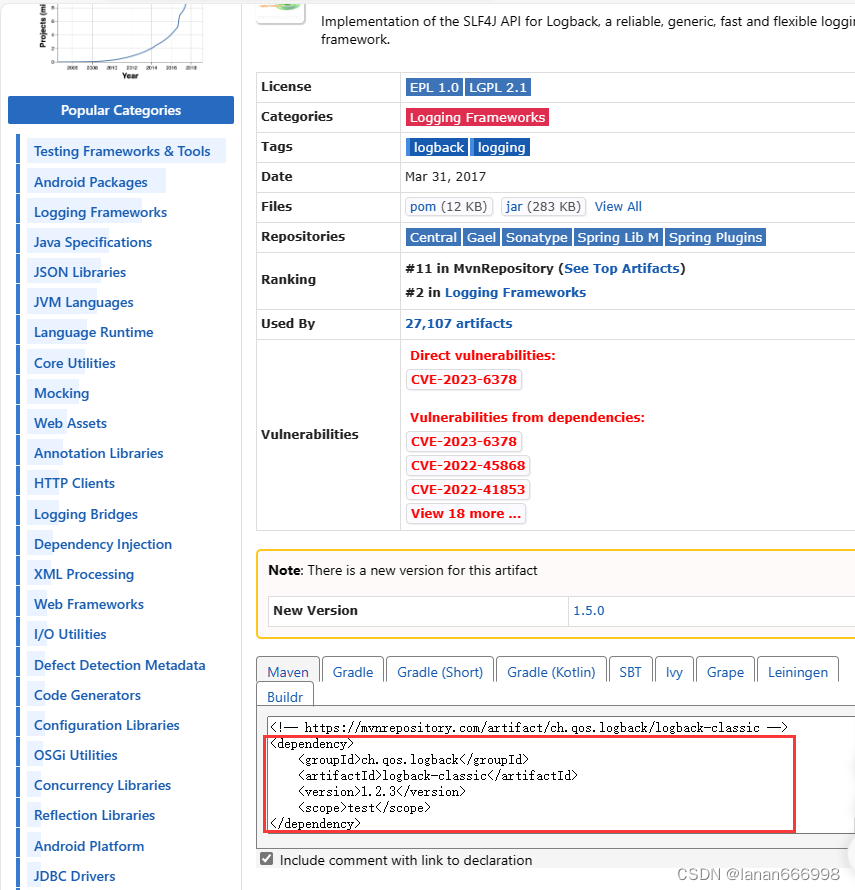Open Web Assets category
855x890 pixels.
tap(70, 423)
